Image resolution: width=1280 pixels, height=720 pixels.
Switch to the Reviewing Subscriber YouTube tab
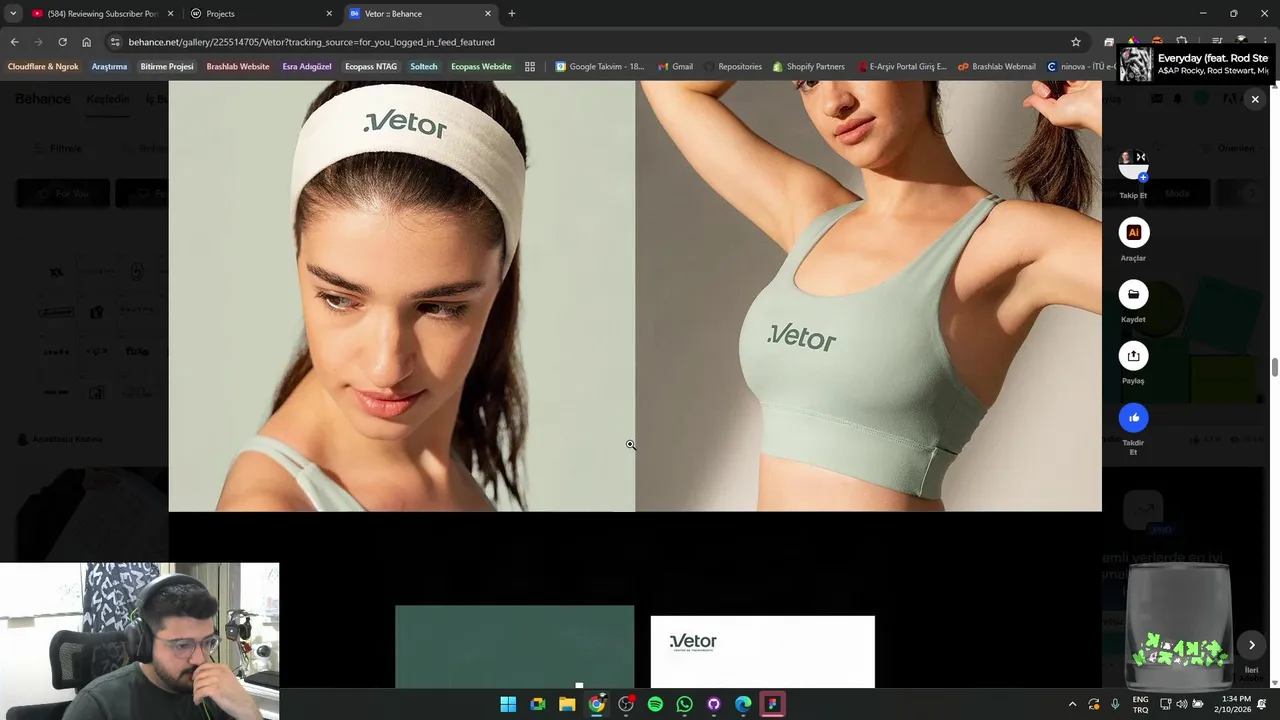(103, 14)
